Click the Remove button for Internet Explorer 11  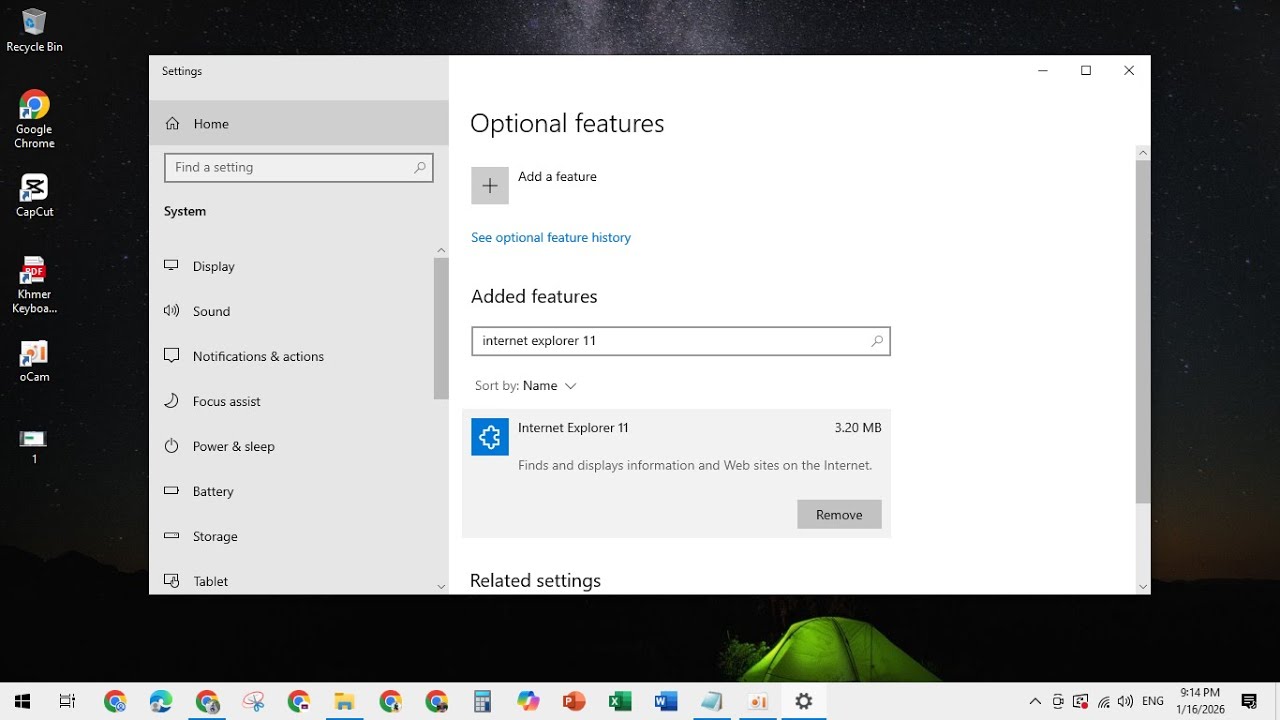point(839,515)
